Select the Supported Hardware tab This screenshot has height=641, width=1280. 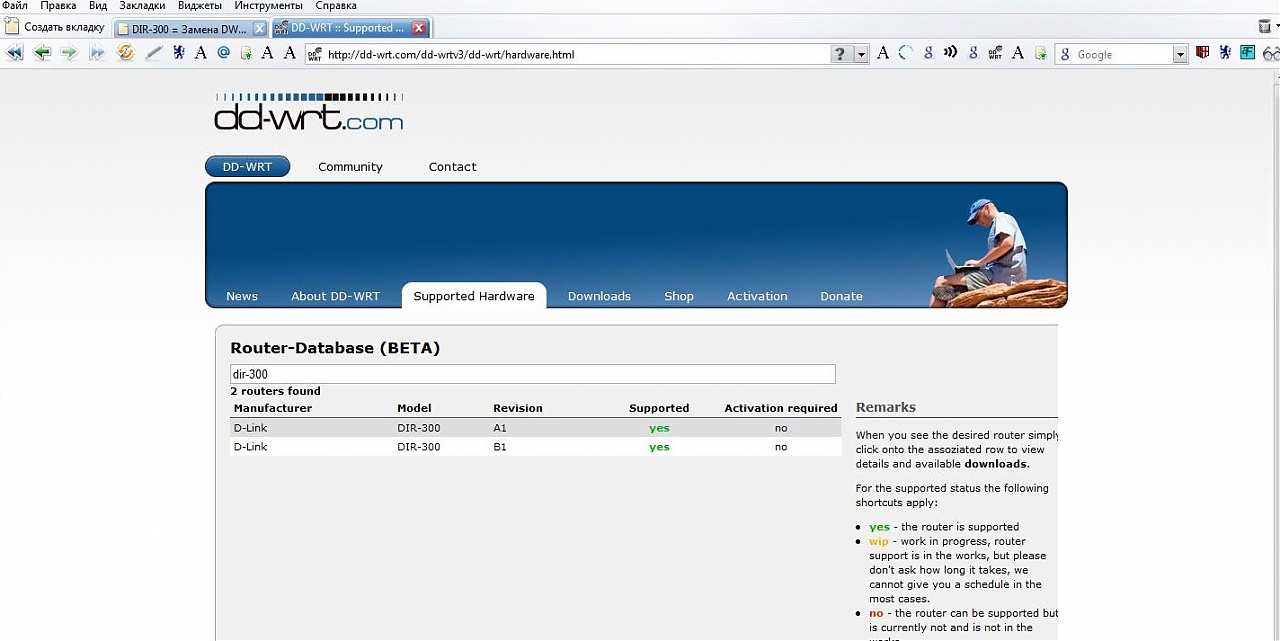point(474,296)
